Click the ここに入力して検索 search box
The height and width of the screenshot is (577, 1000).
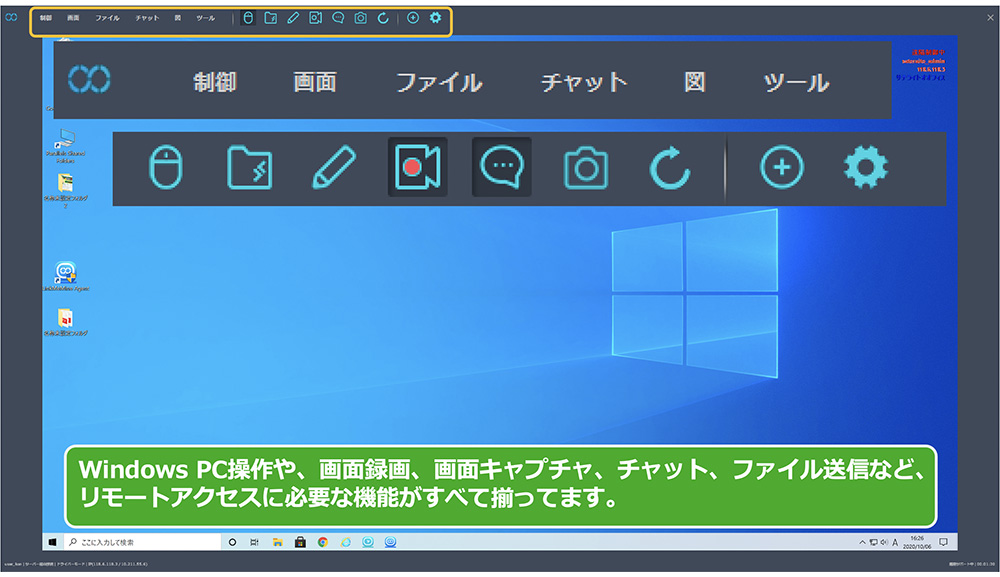(142, 542)
